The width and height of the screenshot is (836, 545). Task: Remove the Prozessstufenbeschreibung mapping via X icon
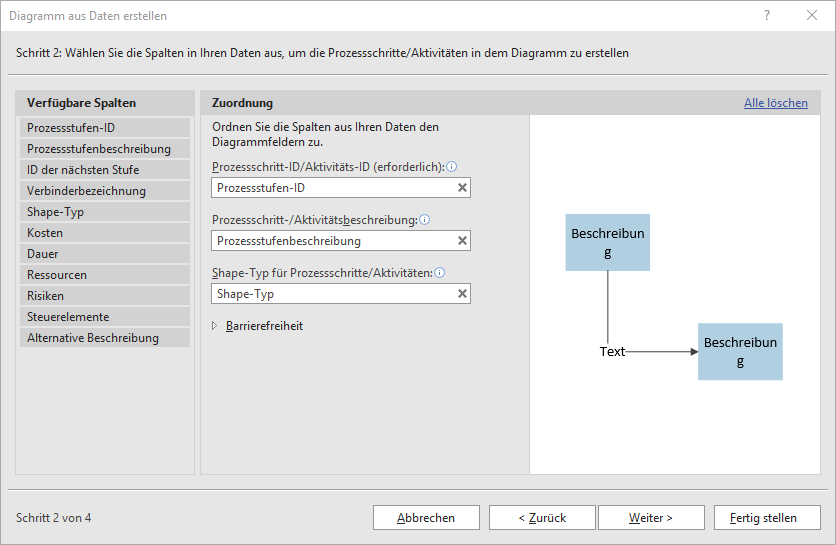tap(462, 241)
